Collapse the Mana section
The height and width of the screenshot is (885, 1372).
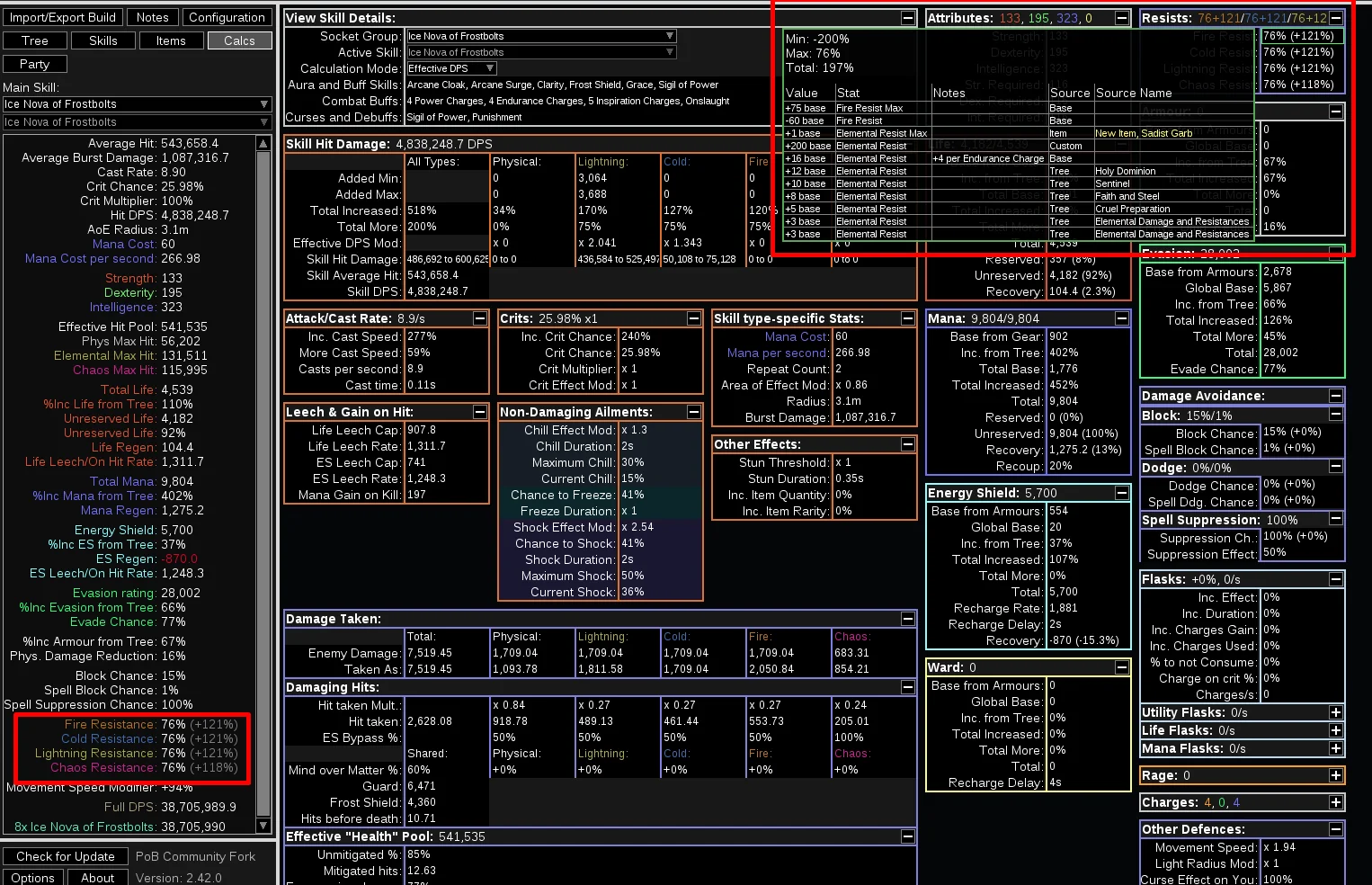(x=1122, y=318)
